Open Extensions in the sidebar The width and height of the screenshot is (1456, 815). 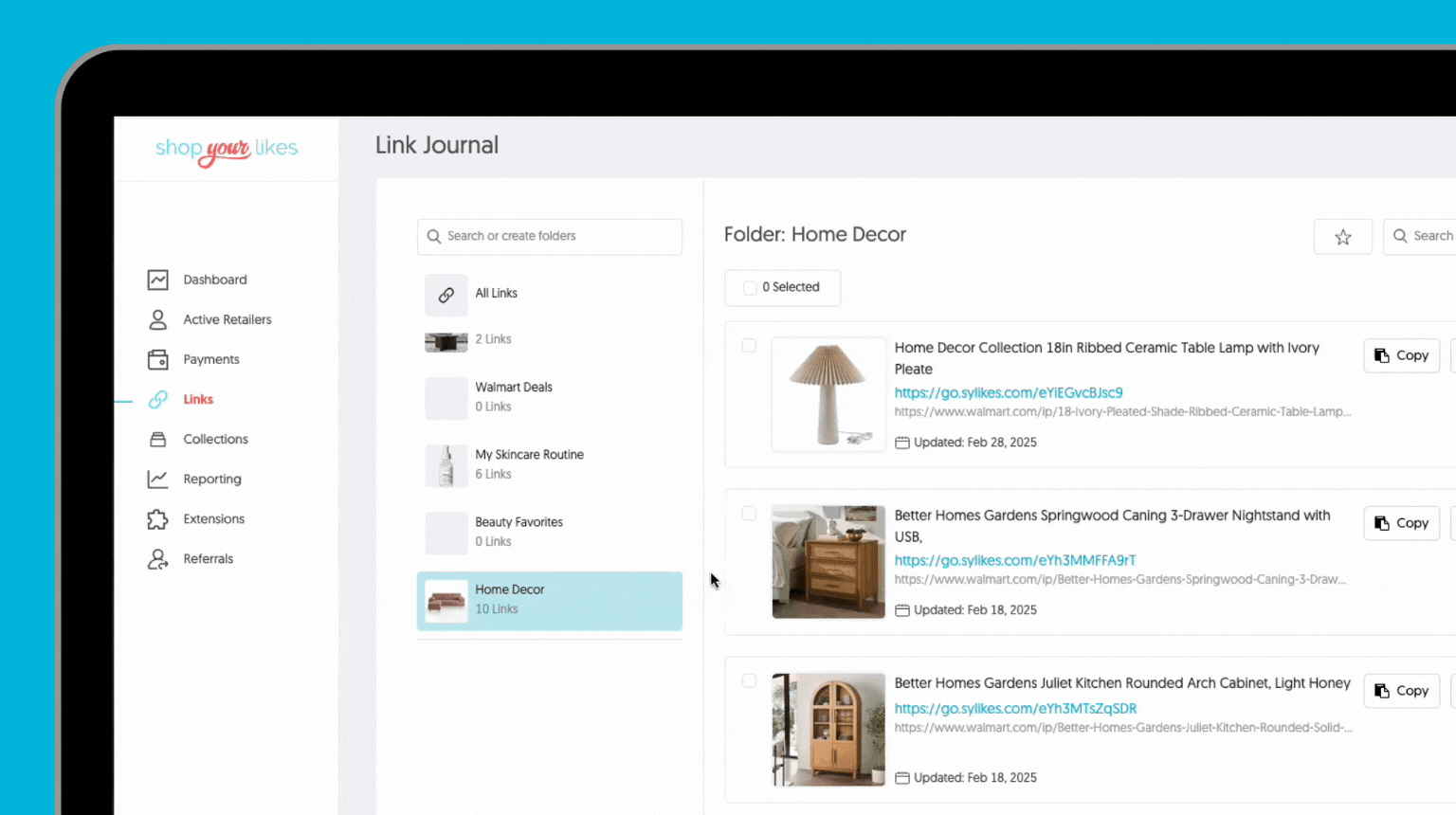pyautogui.click(x=214, y=518)
